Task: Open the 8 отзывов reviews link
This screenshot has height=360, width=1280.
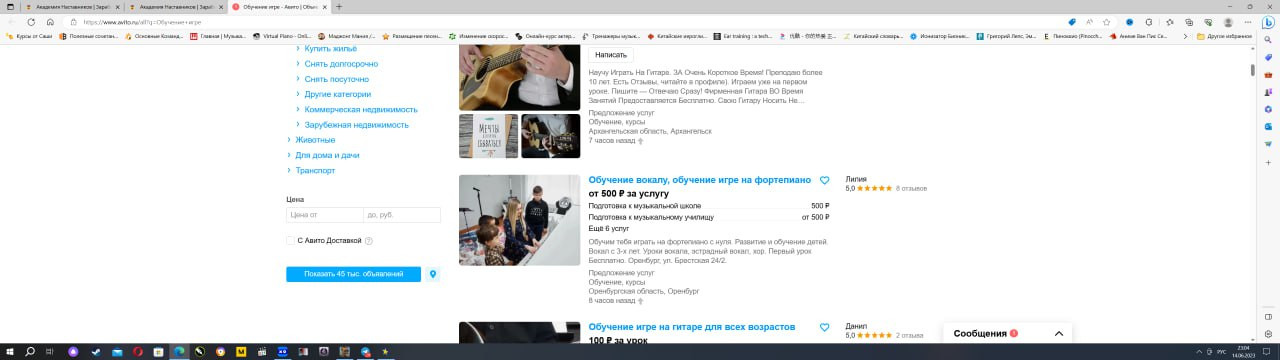Action: 911,188
